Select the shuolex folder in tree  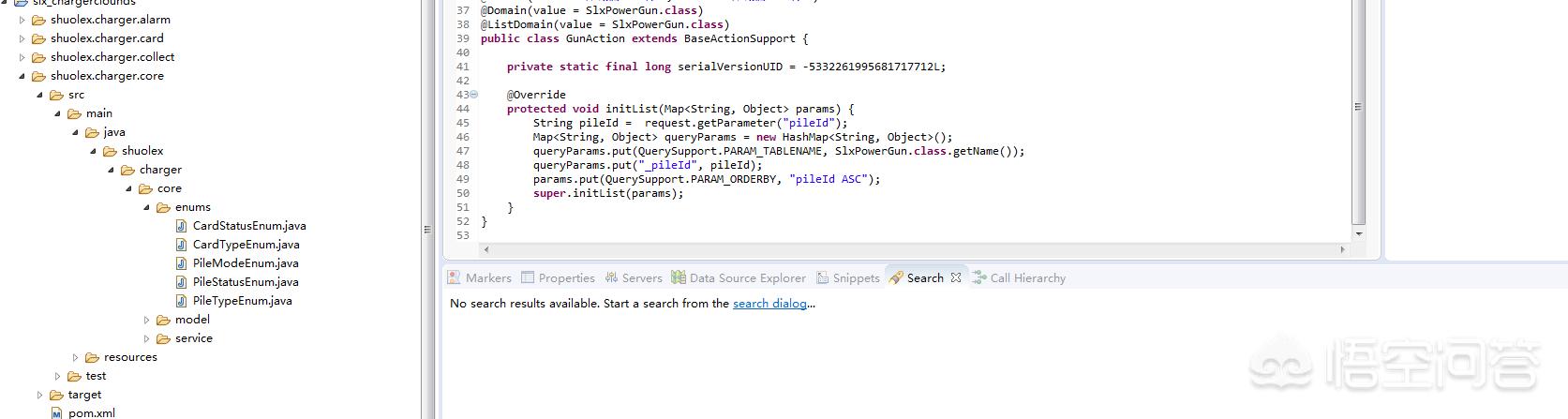(142, 151)
